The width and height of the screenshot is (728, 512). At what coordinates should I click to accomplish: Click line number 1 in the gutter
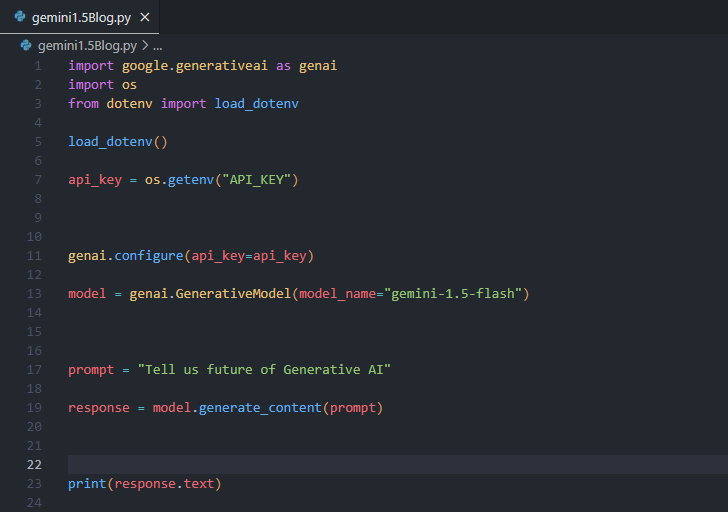click(x=38, y=66)
